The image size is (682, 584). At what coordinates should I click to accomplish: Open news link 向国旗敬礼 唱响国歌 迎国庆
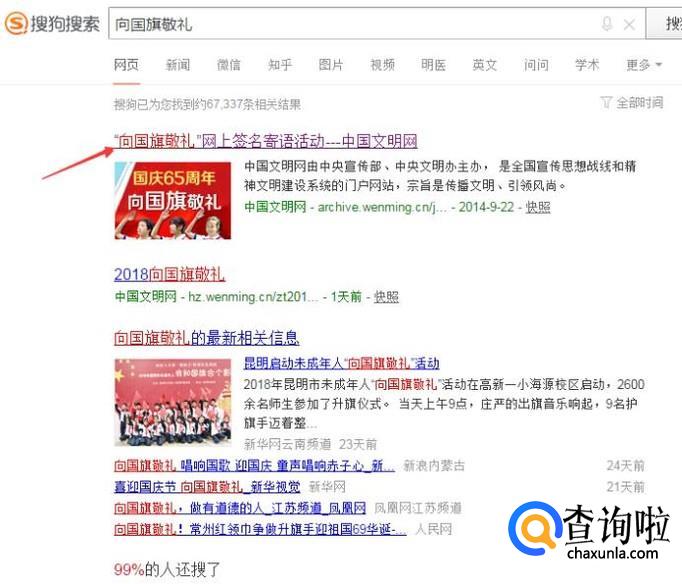(254, 466)
